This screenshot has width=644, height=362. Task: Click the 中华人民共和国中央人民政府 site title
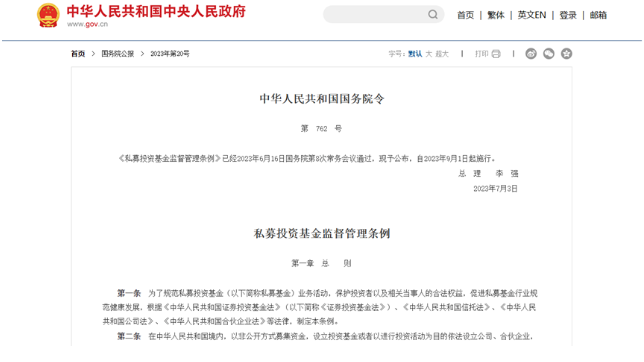click(156, 12)
